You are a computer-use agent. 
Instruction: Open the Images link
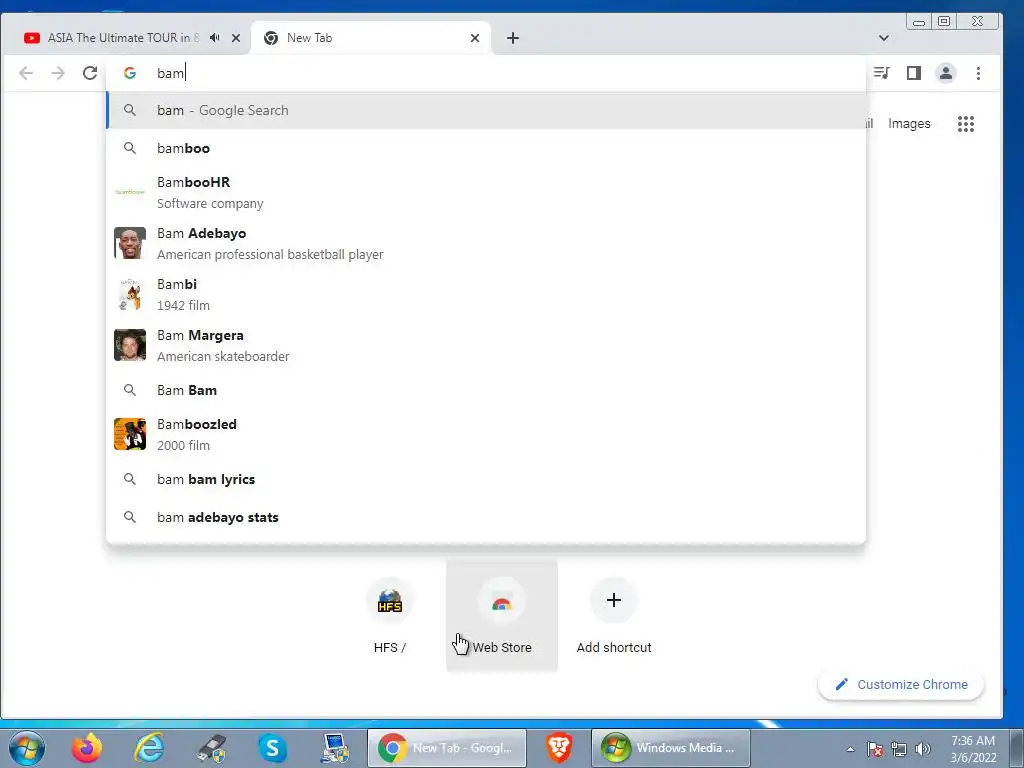click(909, 123)
